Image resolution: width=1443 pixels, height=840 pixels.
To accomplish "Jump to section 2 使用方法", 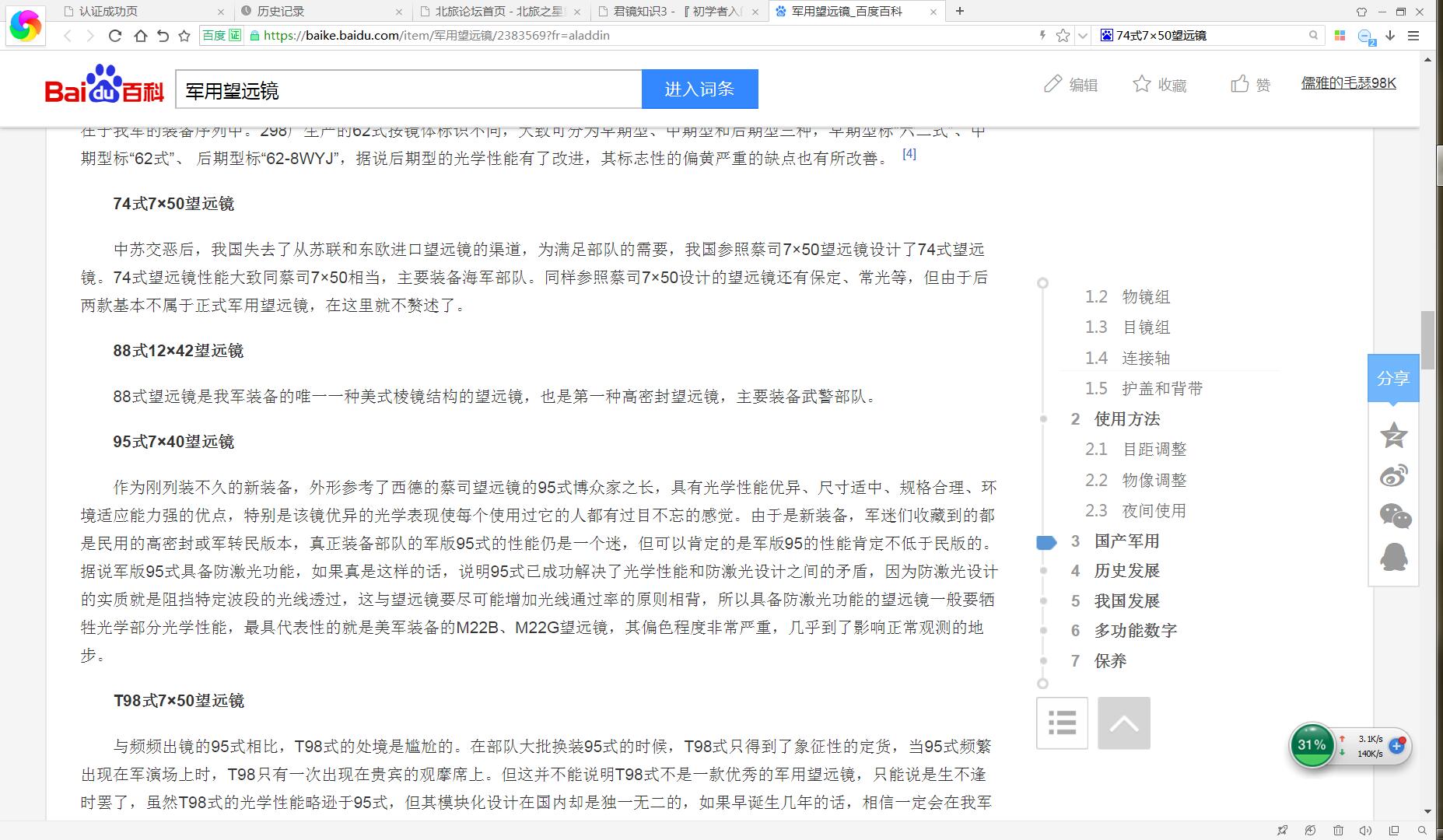I will pyautogui.click(x=1115, y=419).
